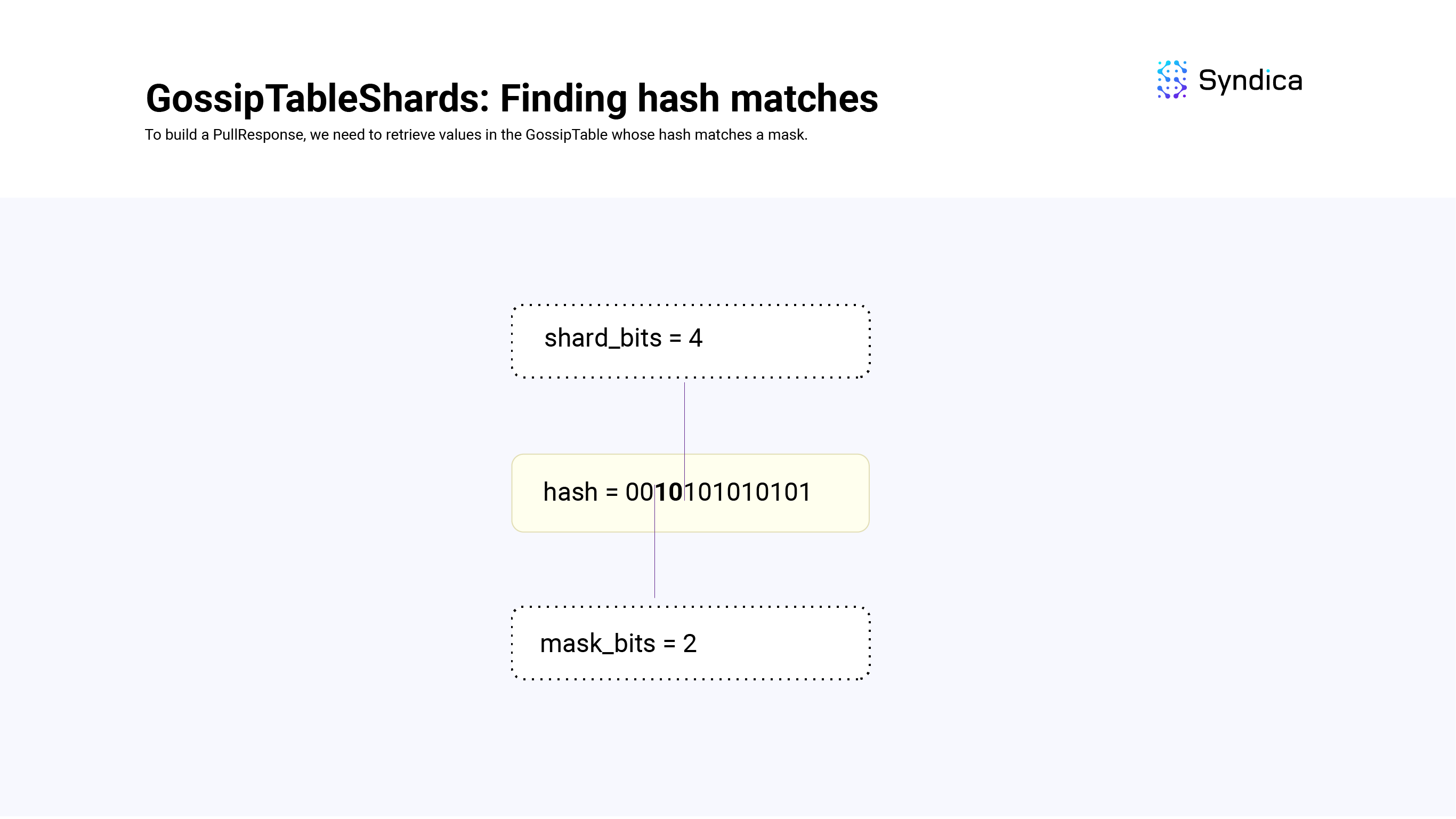
Task: Click the yellow hash value box
Action: tap(690, 493)
